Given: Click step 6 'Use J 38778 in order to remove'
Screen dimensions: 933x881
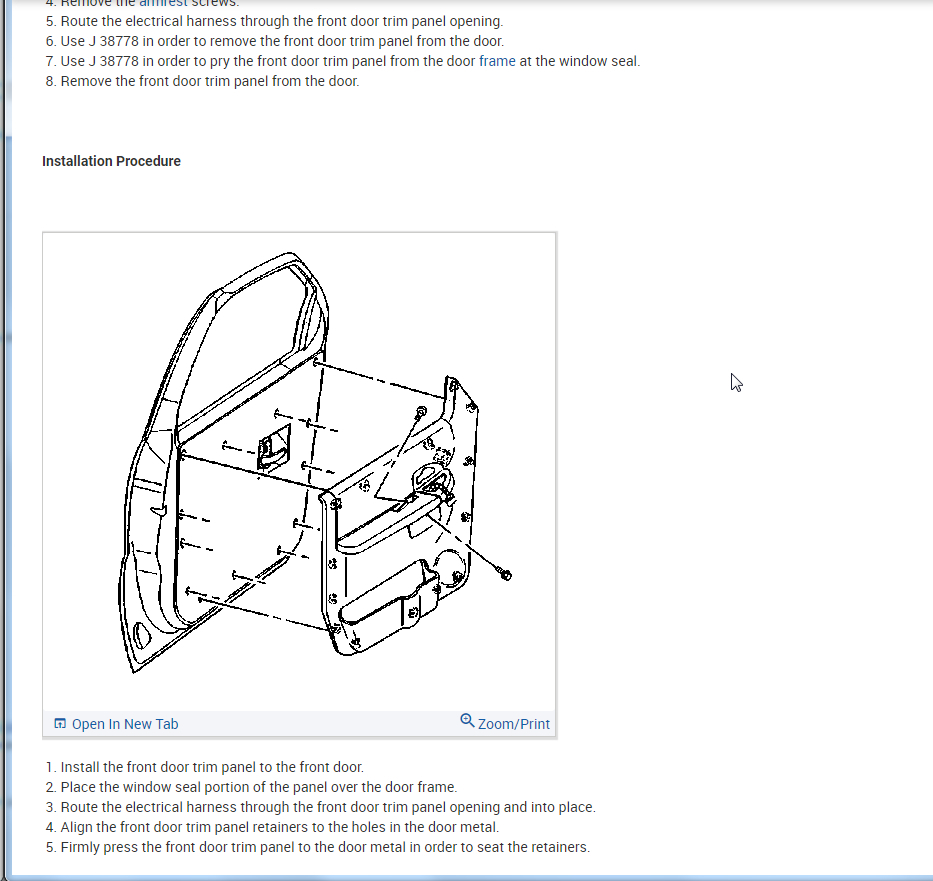Looking at the screenshot, I should click(x=282, y=42).
